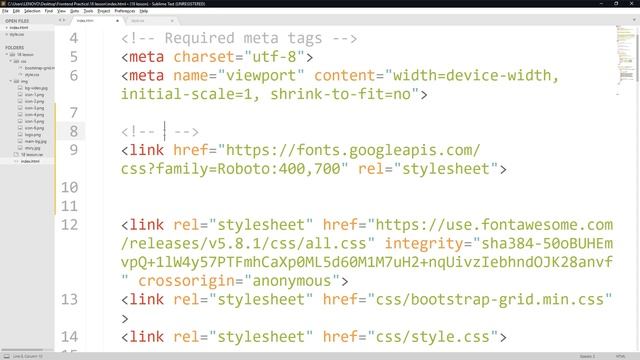640x360 pixels.
Task: Click line number 8 in the gutter
Action: coord(73,131)
